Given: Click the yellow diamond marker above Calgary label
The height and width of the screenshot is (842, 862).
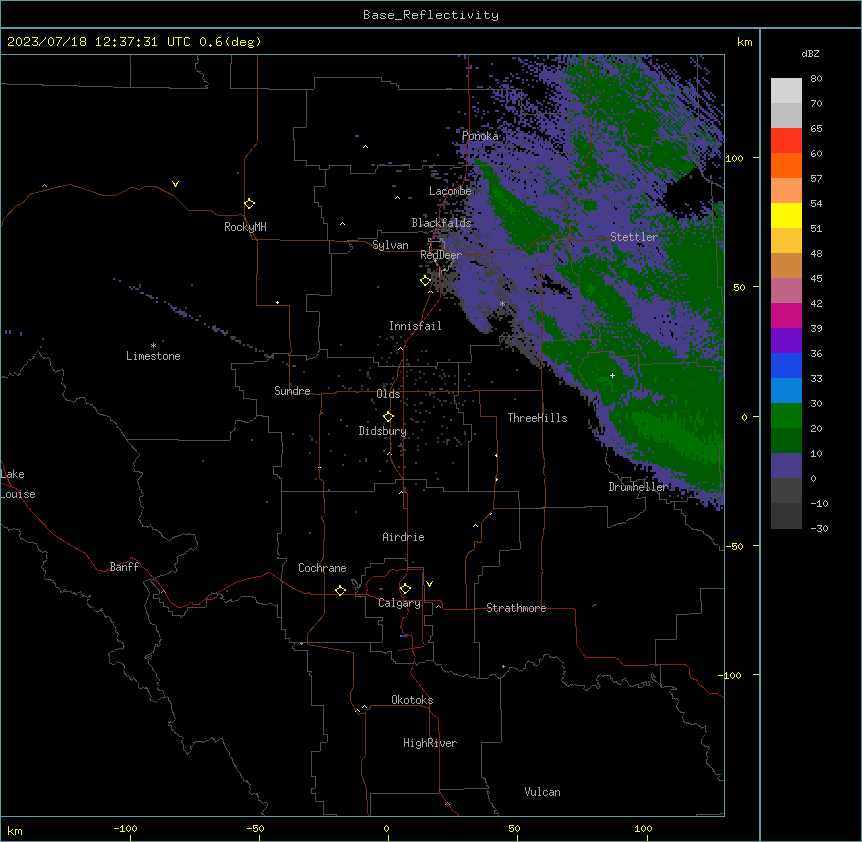Looking at the screenshot, I should 405,589.
